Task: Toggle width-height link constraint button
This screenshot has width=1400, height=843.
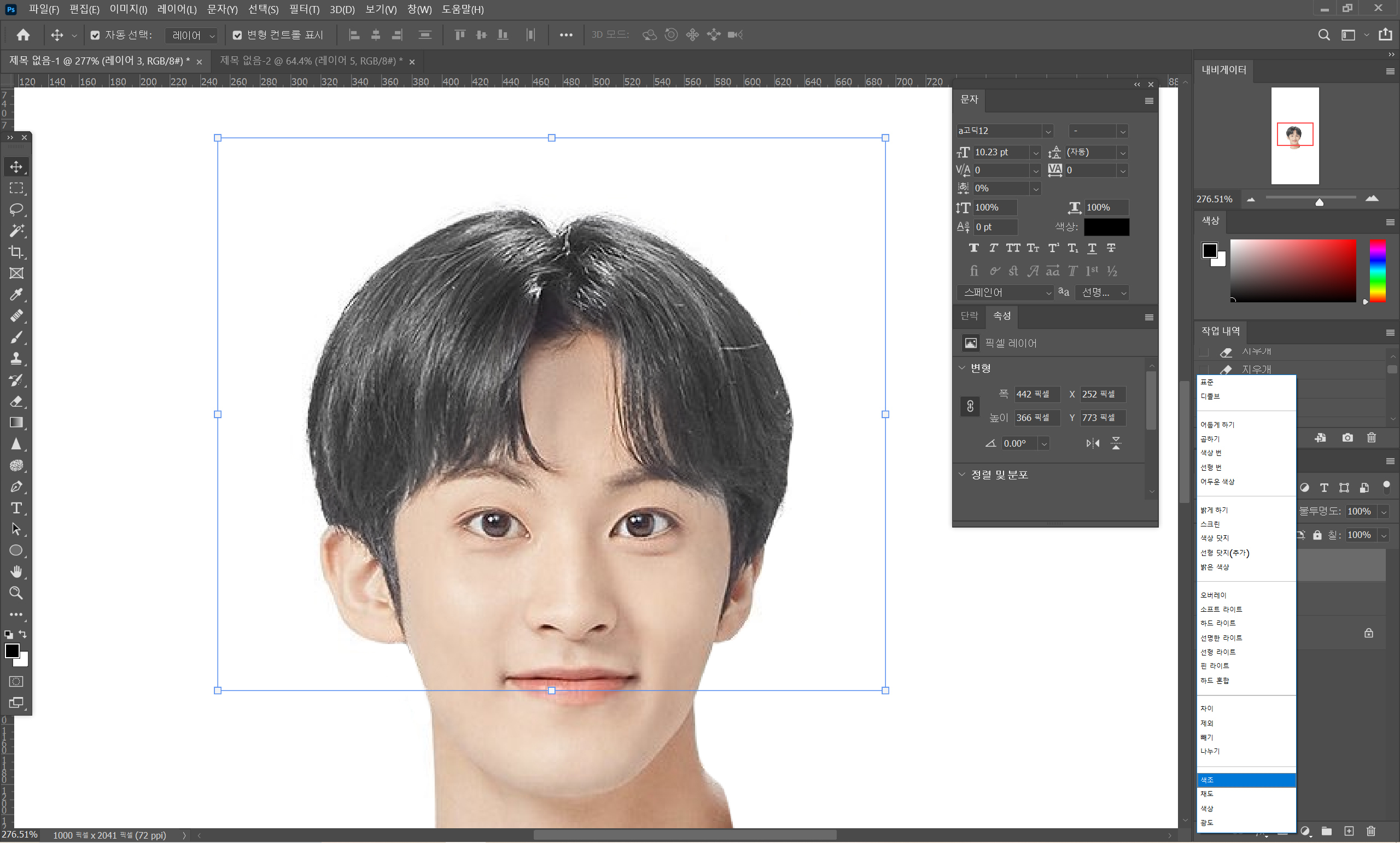Action: [970, 406]
